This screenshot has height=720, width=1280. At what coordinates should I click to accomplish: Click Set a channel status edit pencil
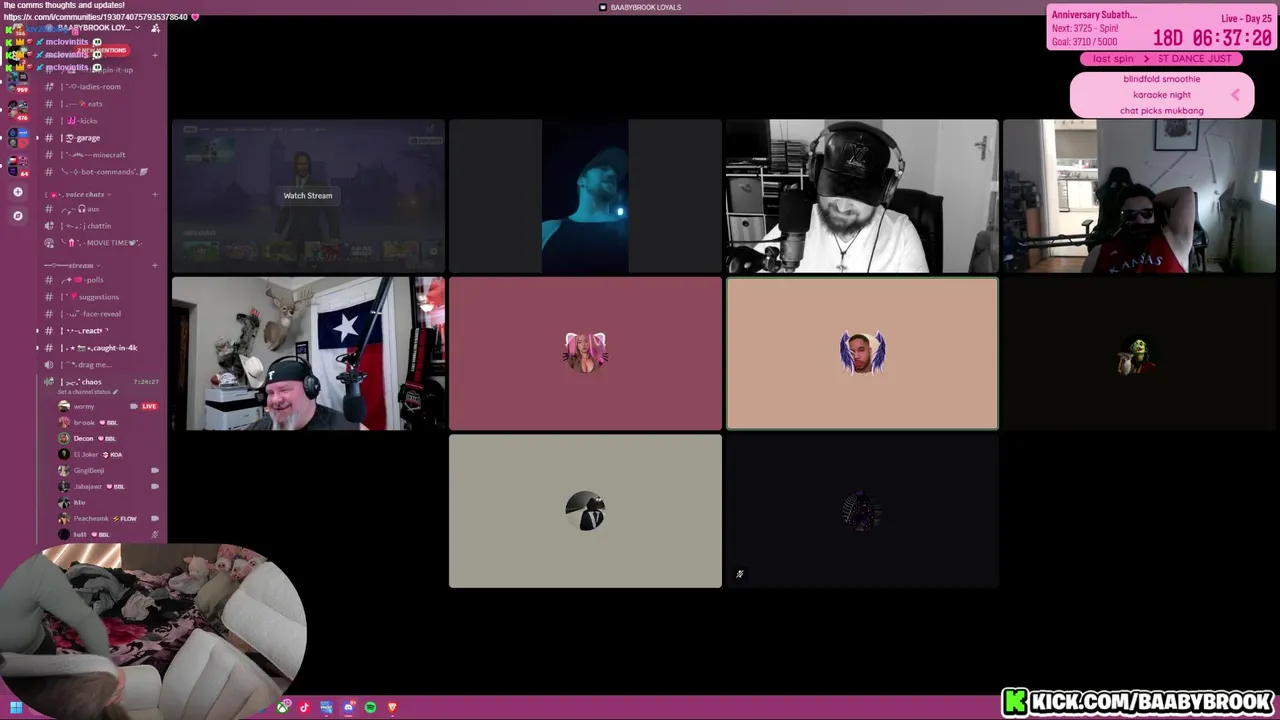pyautogui.click(x=115, y=392)
